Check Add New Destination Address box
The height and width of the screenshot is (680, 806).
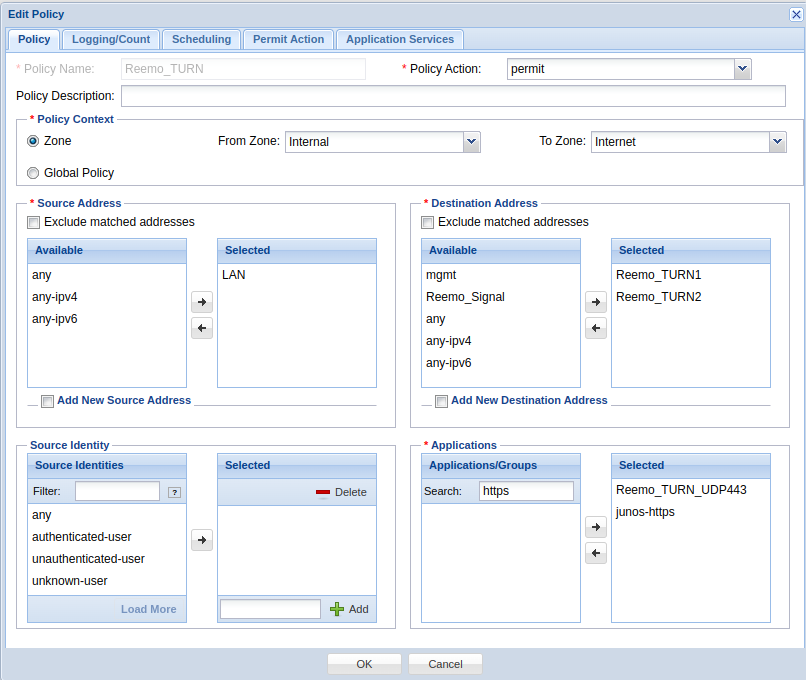coord(441,401)
